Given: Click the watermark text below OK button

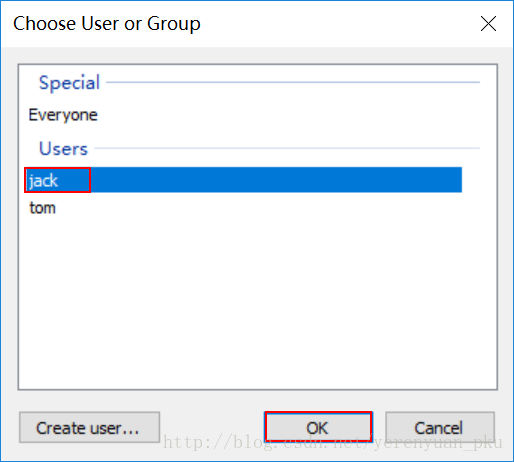Looking at the screenshot, I should point(333,442).
